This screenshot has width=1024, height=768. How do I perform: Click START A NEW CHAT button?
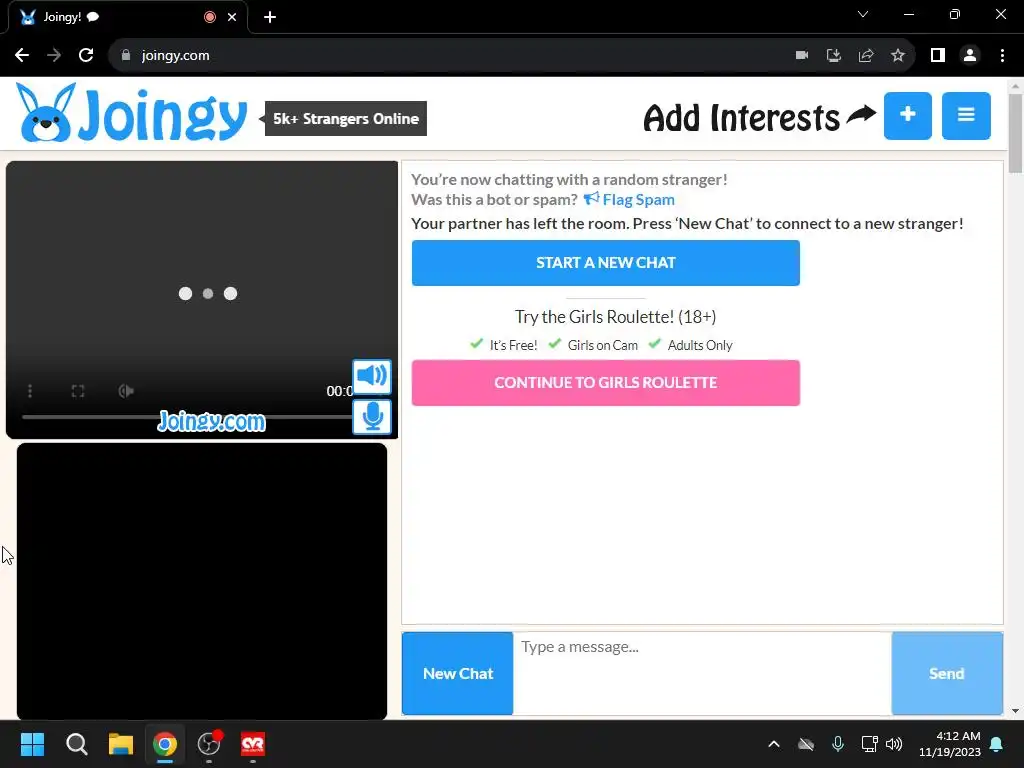point(605,263)
